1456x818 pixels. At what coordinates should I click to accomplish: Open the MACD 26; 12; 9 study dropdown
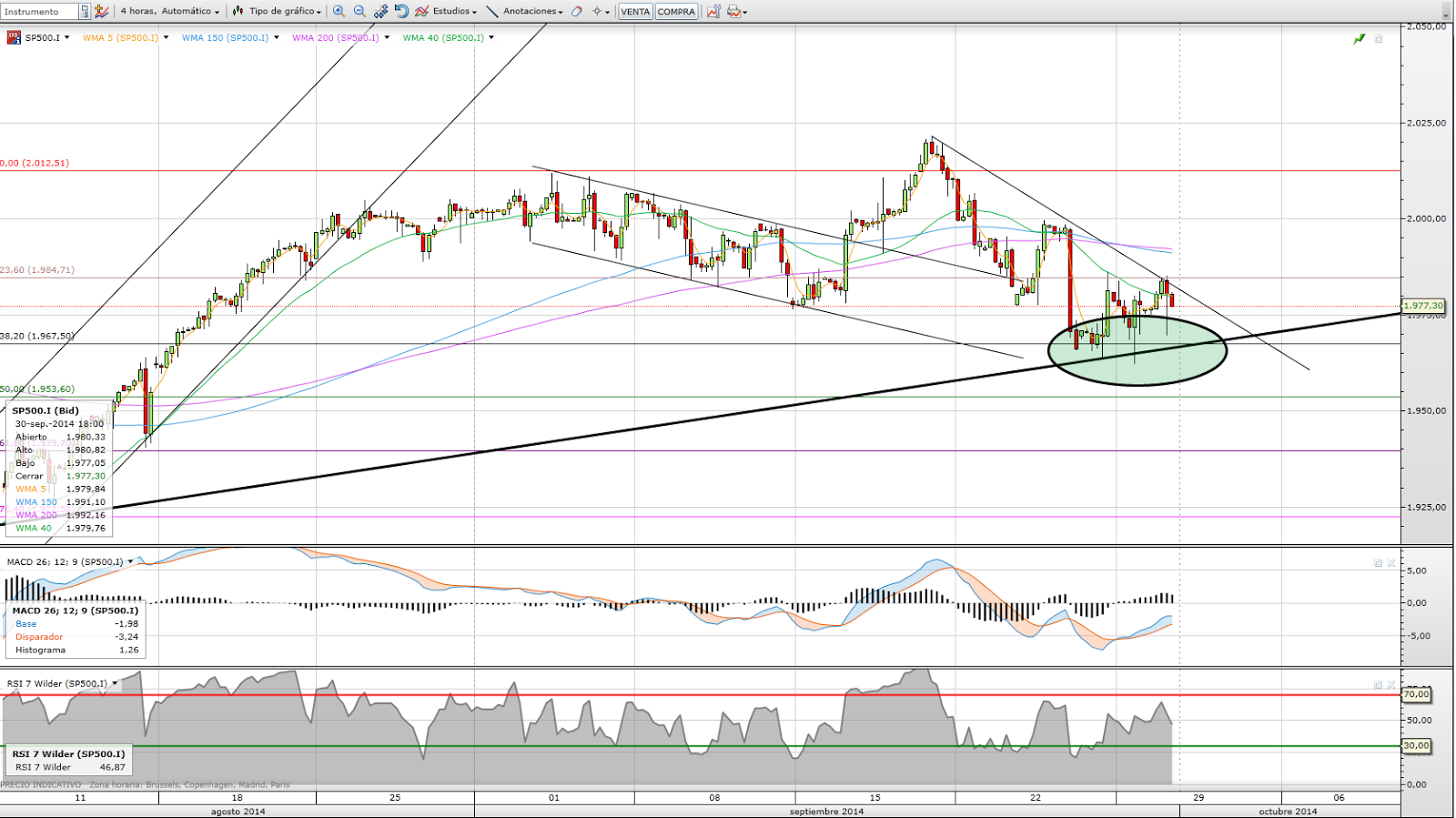point(131,561)
